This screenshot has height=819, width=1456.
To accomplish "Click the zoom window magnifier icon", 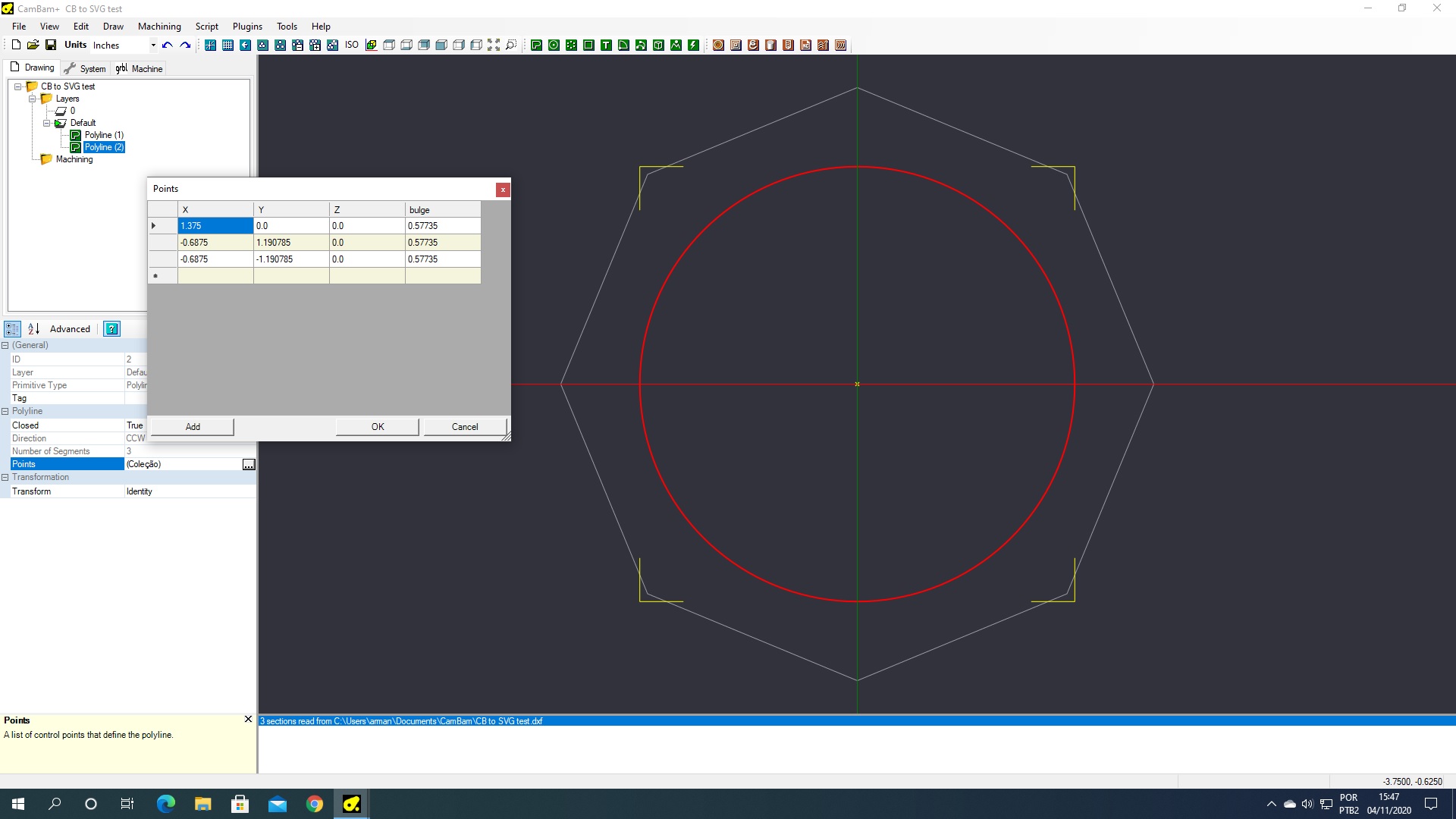I will pyautogui.click(x=511, y=45).
